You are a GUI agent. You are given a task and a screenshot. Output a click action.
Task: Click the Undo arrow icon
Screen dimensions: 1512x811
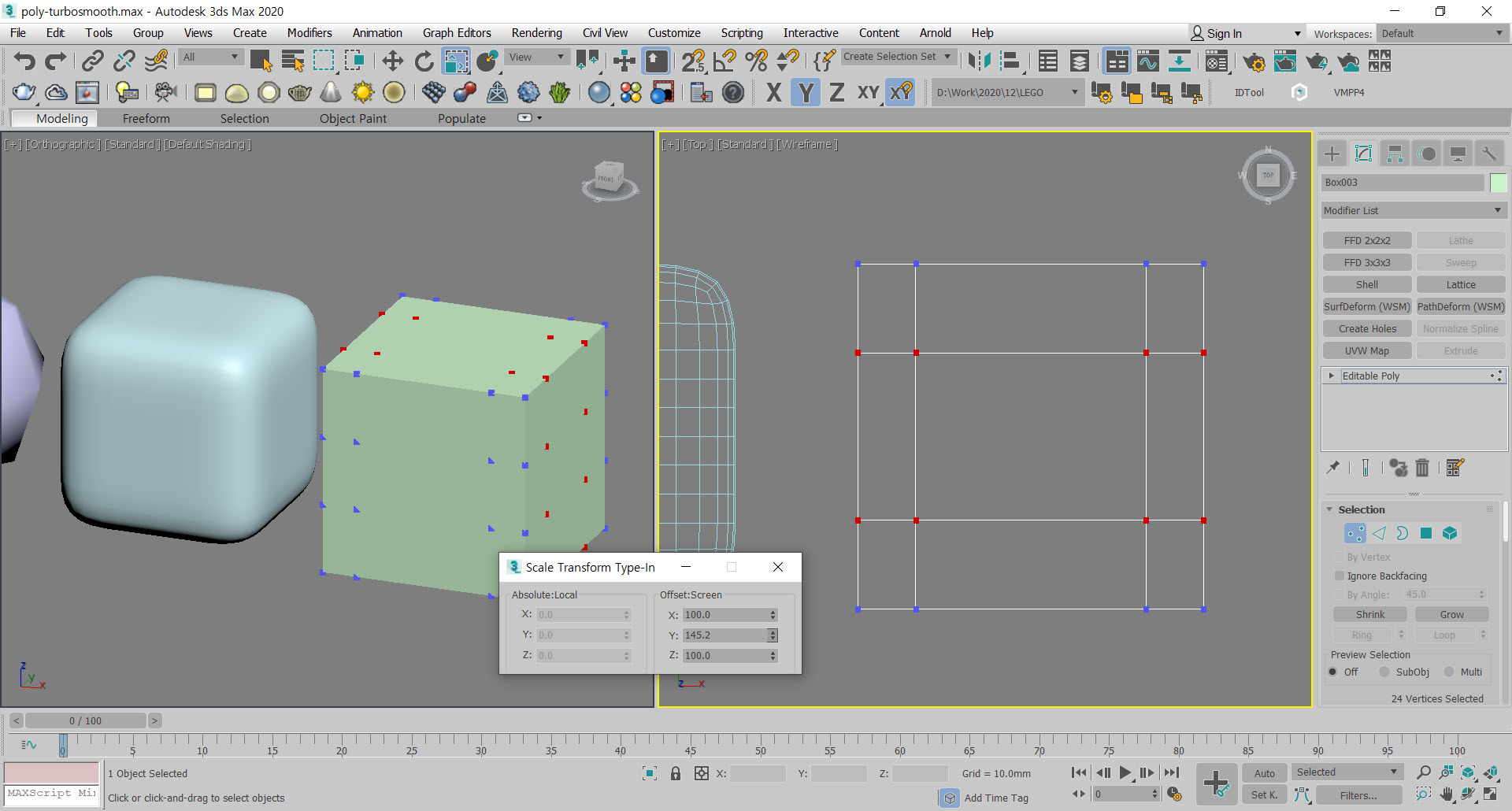(x=24, y=61)
